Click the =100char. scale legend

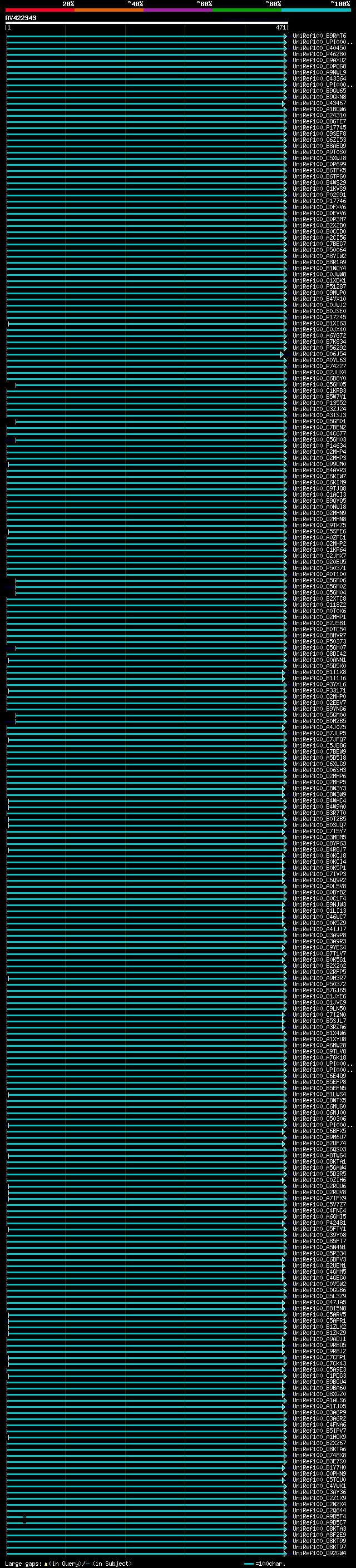pyautogui.click(x=265, y=1564)
